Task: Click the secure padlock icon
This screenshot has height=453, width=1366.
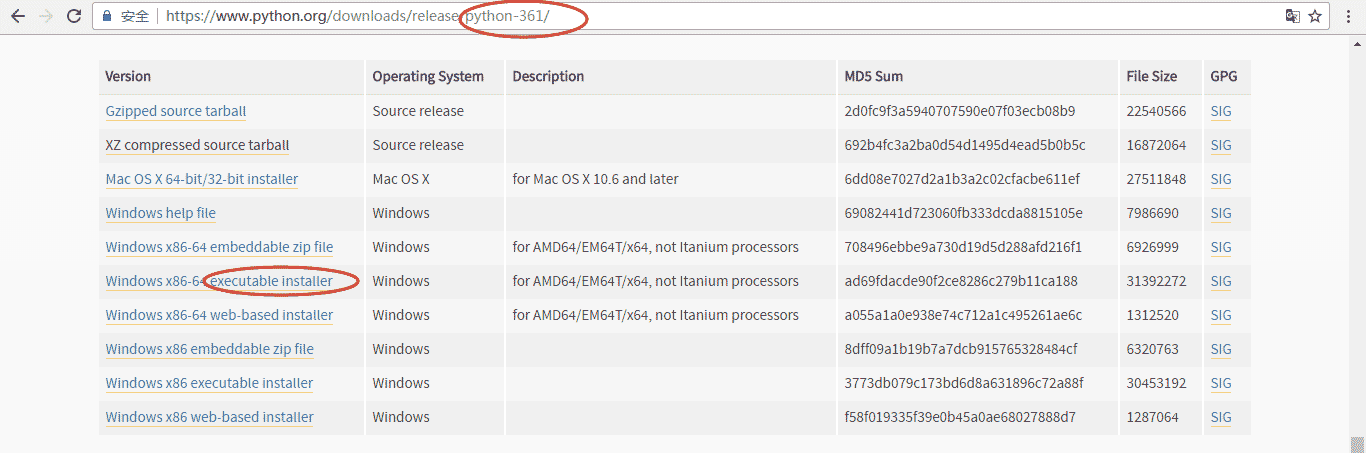Action: pos(107,16)
